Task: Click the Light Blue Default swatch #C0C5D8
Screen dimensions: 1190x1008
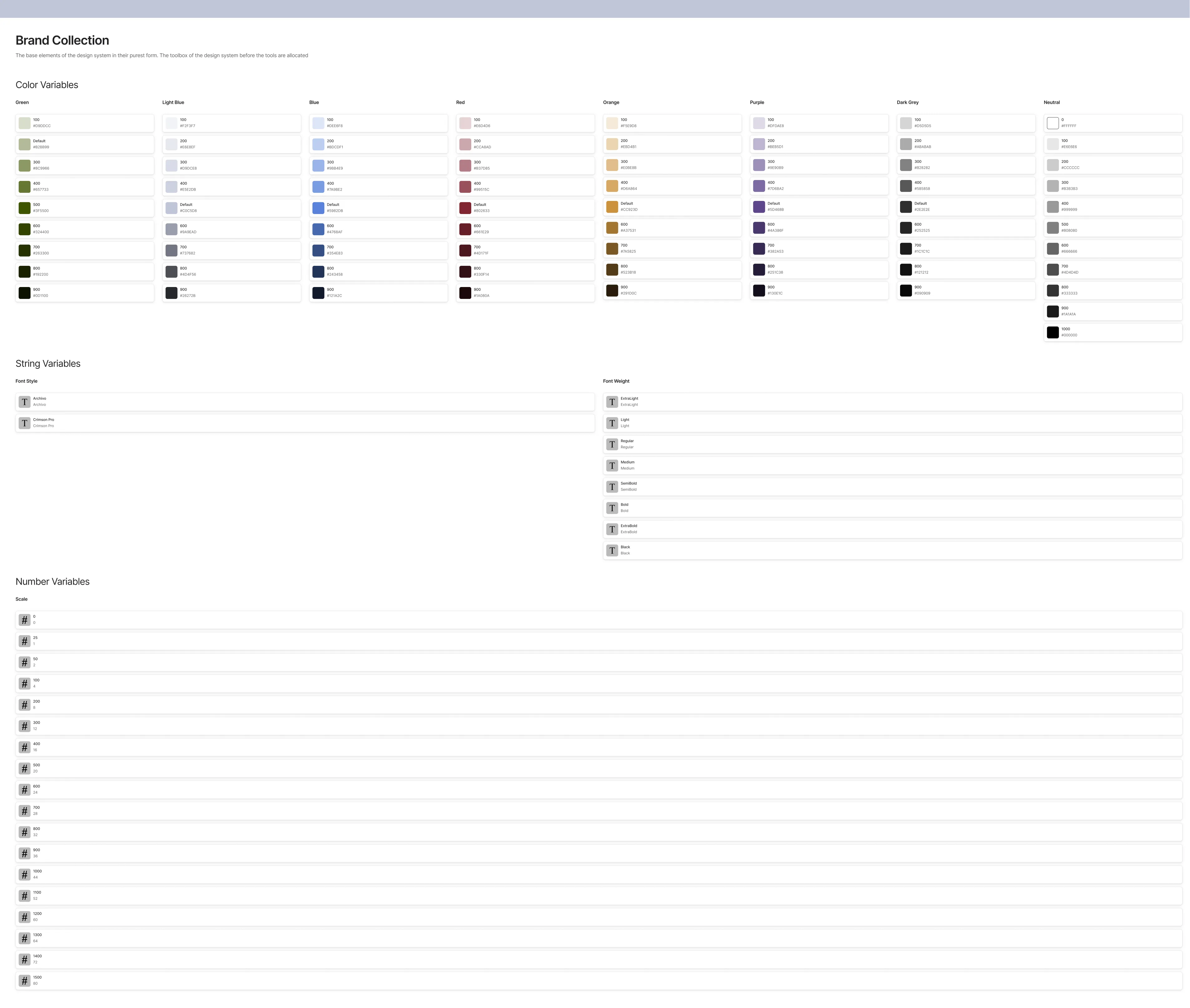Action: 171,208
